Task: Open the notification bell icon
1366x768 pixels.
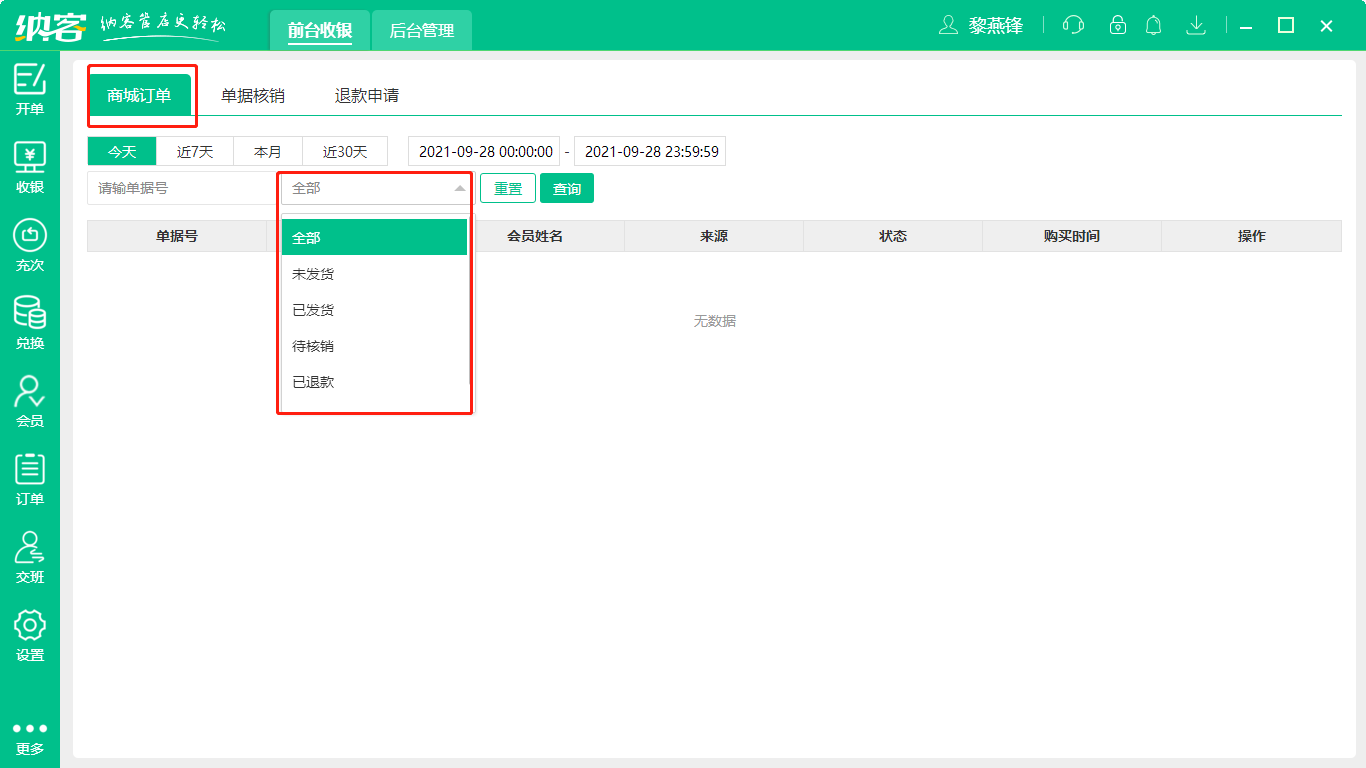Action: 1153,26
